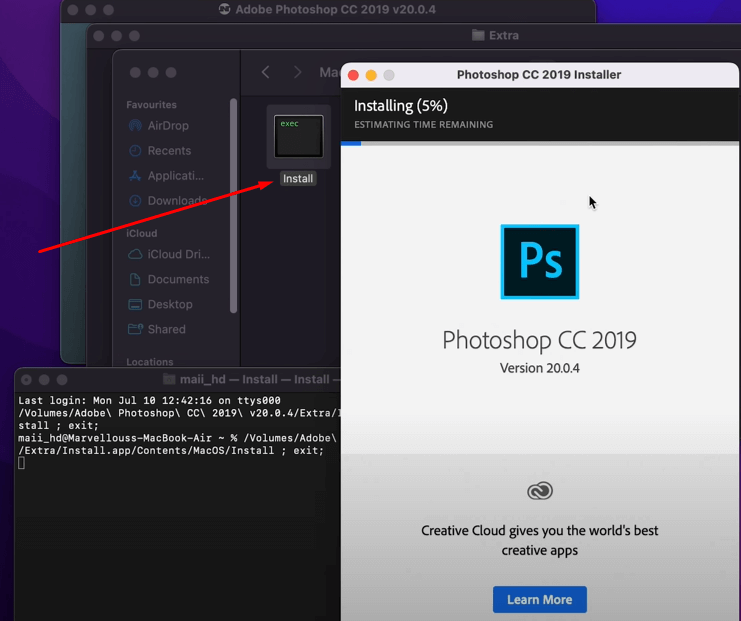
Task: Close the Photoshop CC 2019 Installer window
Action: 353,75
